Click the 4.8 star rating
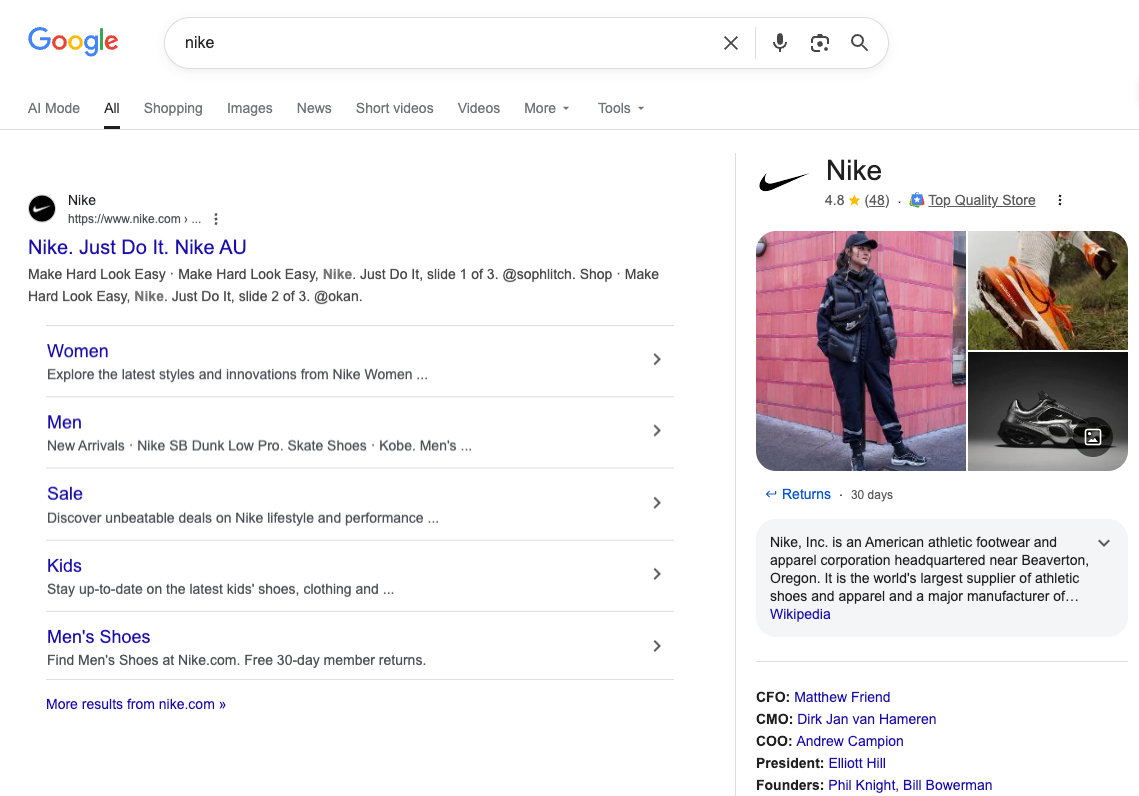Viewport: 1139px width, 796px height. tap(842, 200)
